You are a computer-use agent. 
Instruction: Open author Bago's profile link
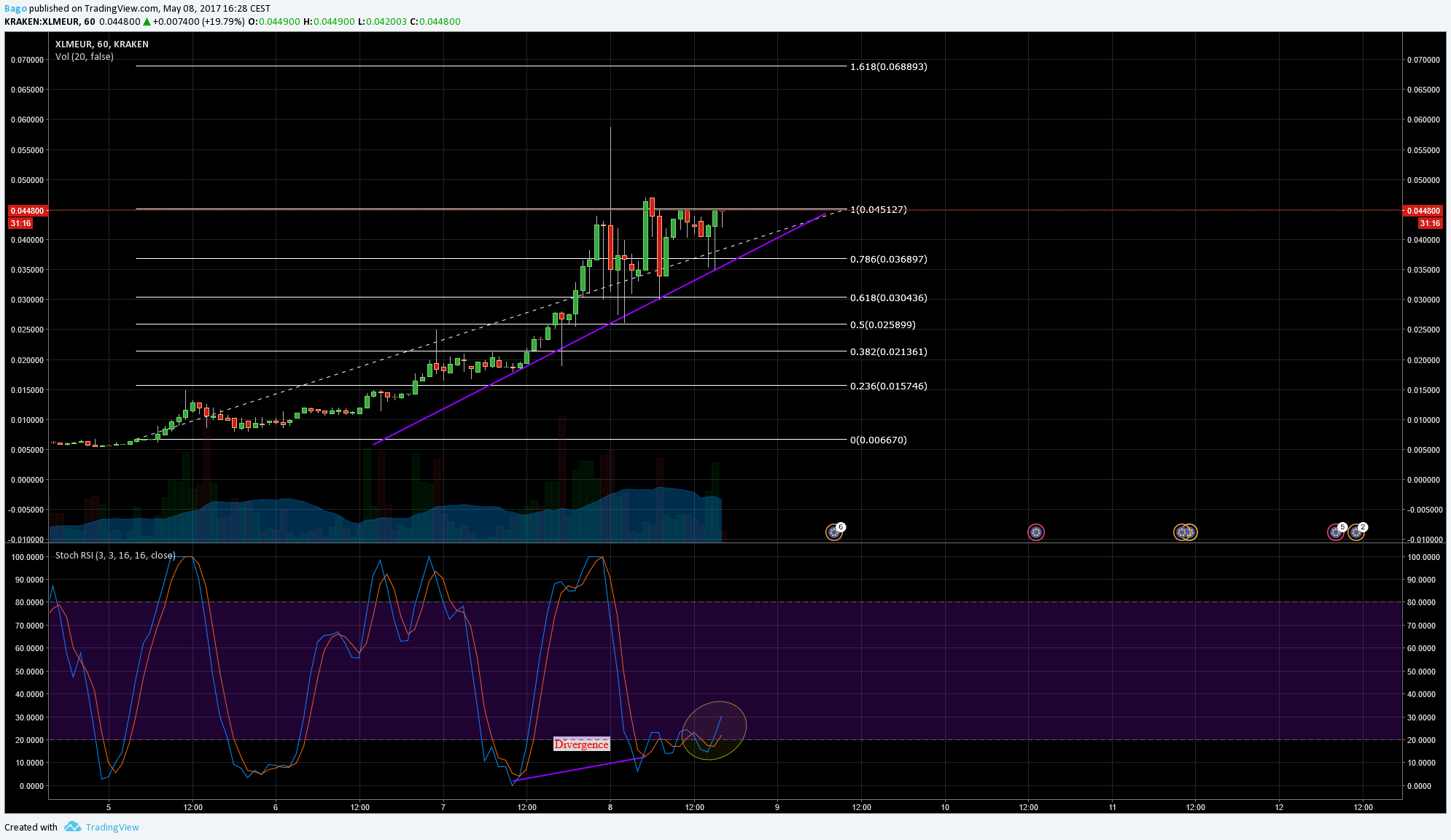[15, 9]
